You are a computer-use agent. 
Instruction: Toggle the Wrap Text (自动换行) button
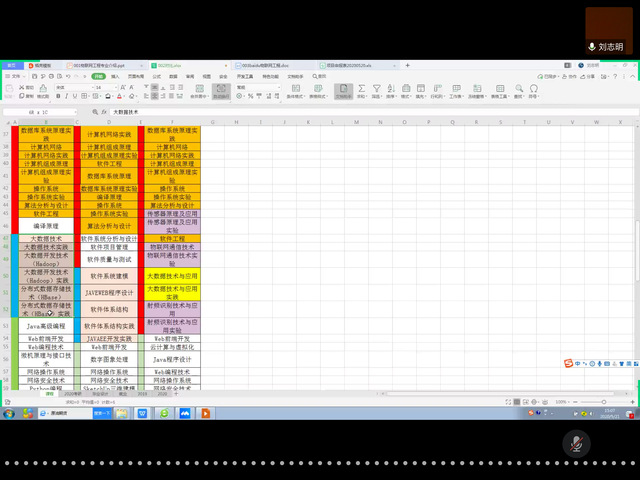221,89
